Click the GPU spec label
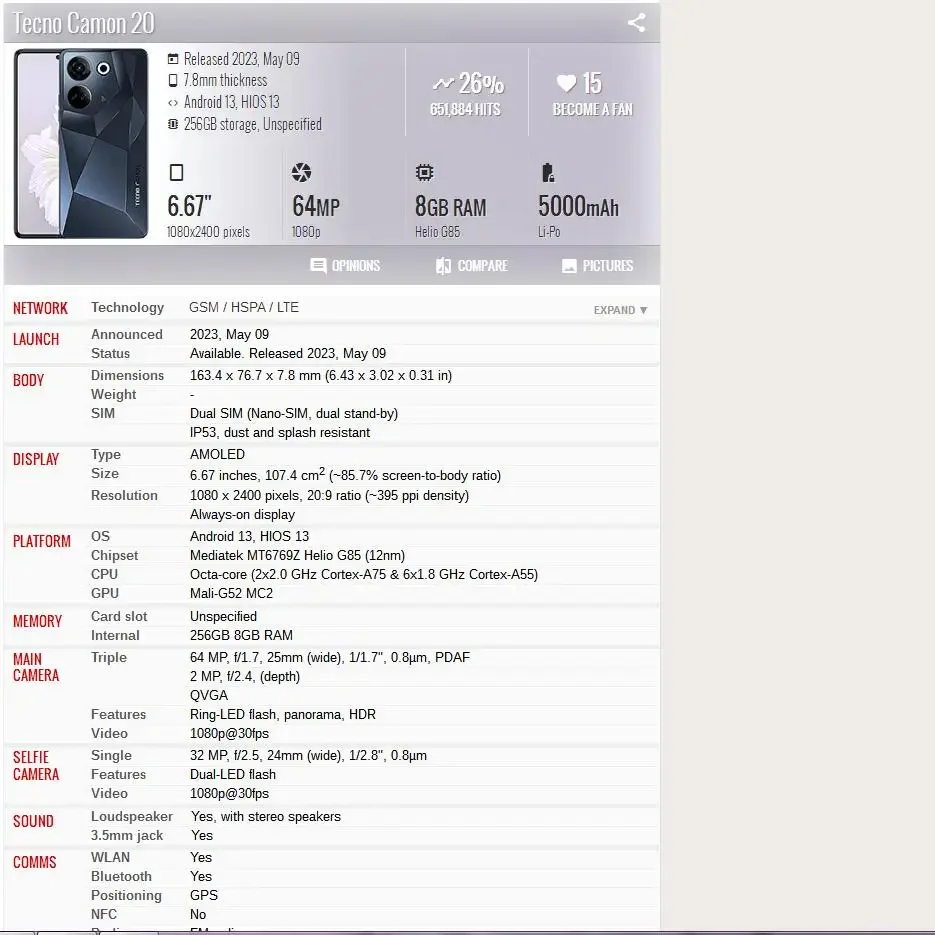Viewport: 935px width, 935px height. [x=105, y=593]
